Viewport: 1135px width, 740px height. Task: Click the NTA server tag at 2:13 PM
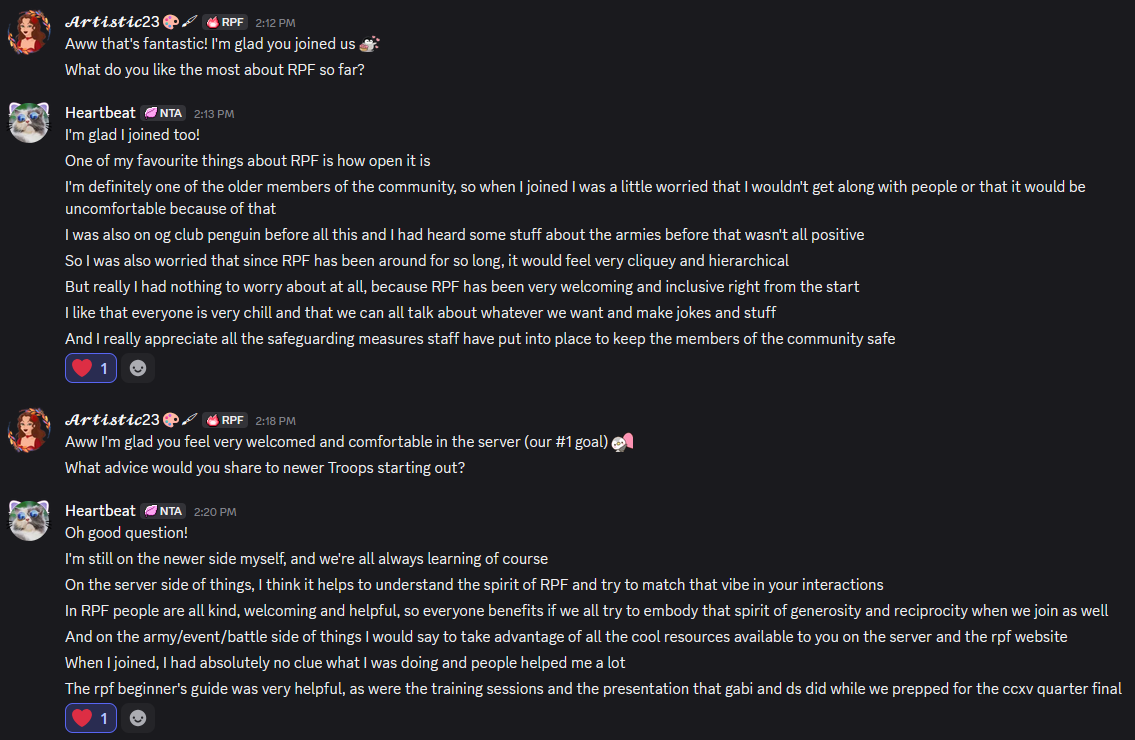click(163, 113)
